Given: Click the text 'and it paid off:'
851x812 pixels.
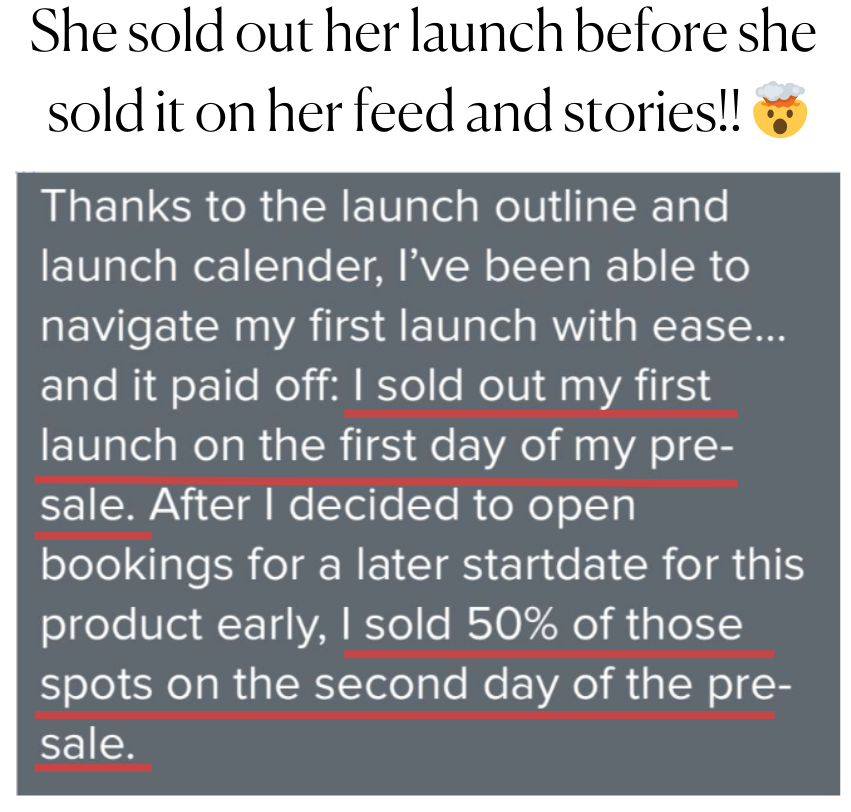Looking at the screenshot, I should [186, 386].
